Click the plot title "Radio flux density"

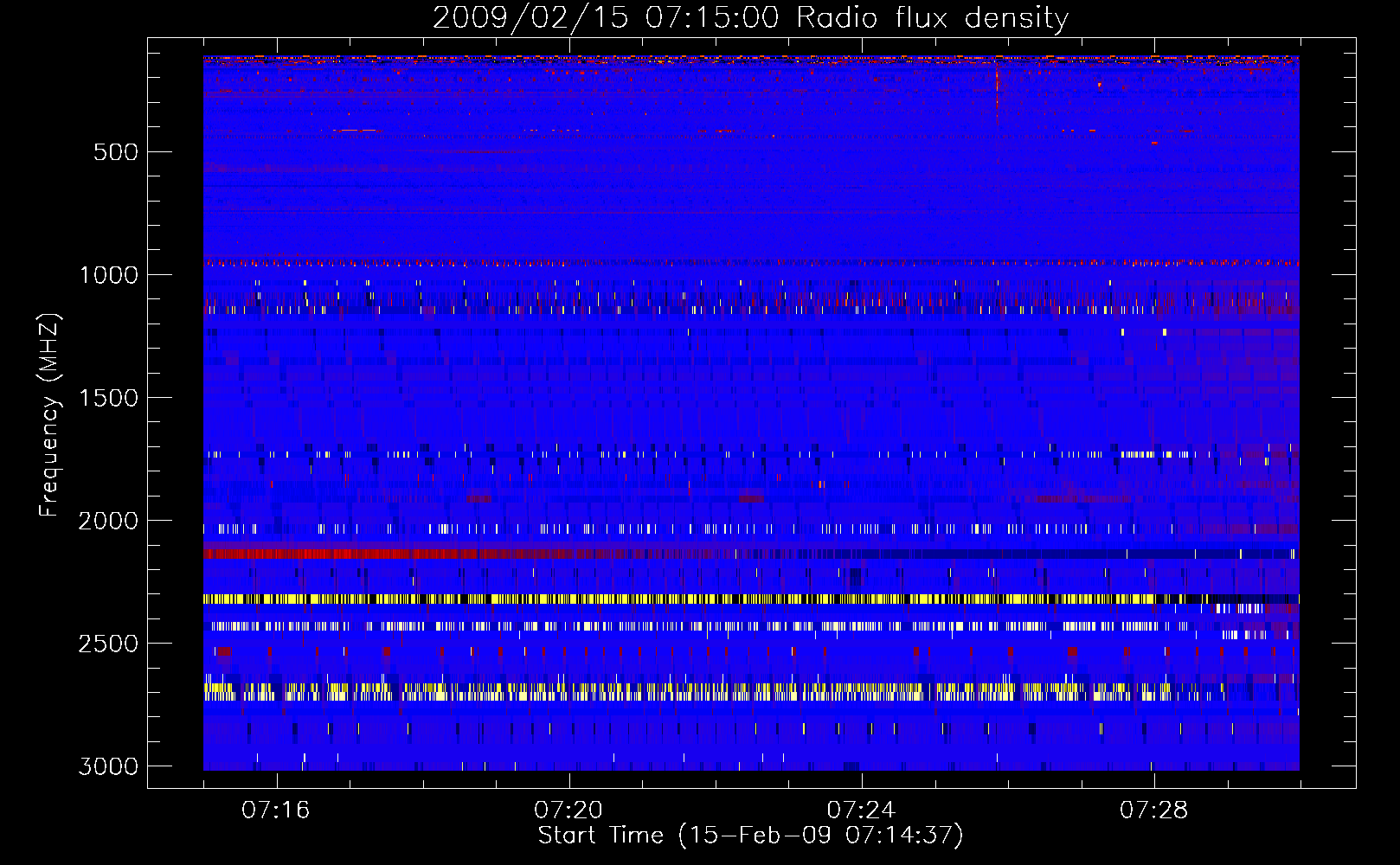(x=932, y=18)
